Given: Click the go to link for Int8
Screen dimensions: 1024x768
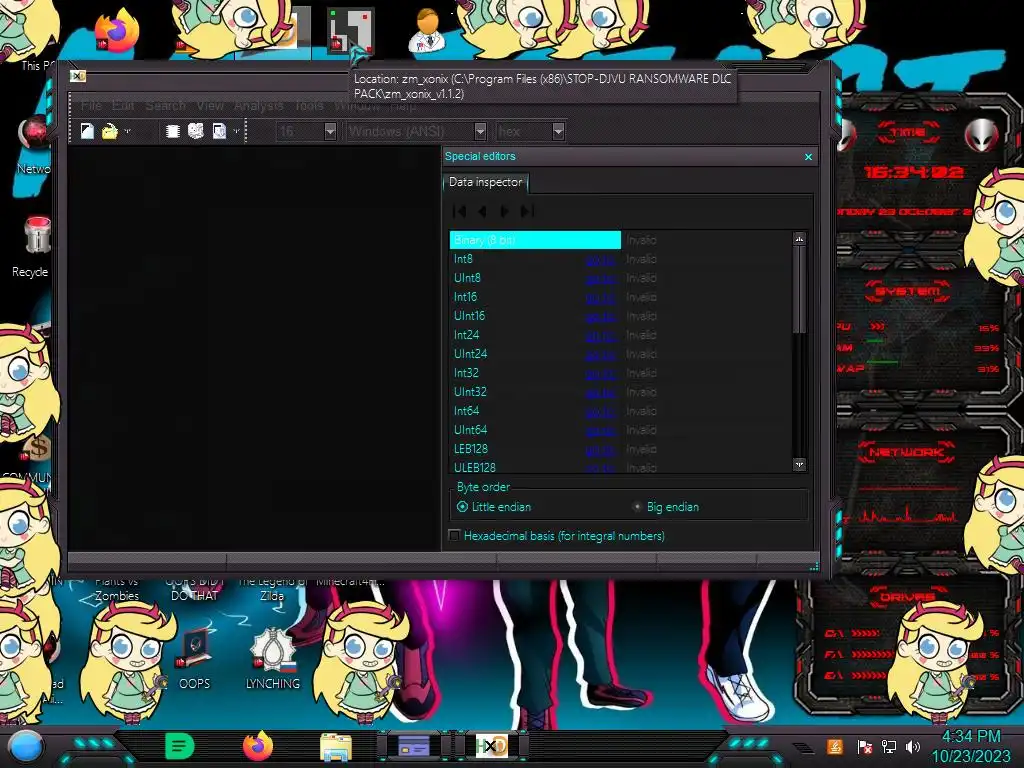Looking at the screenshot, I should 600,260.
